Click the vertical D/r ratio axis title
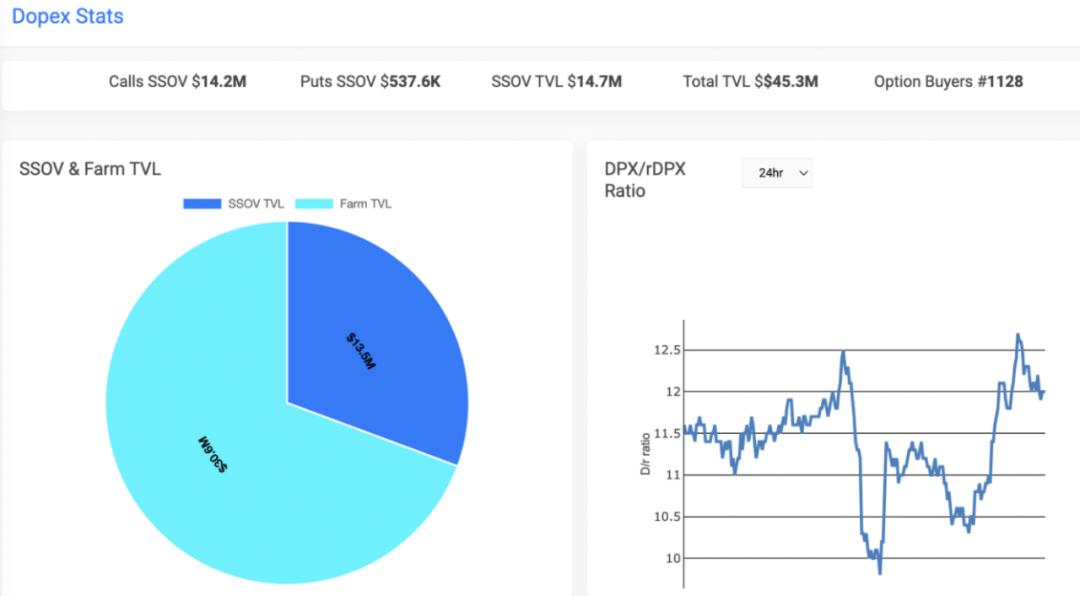Image resolution: width=1080 pixels, height=596 pixels. pyautogui.click(x=646, y=451)
